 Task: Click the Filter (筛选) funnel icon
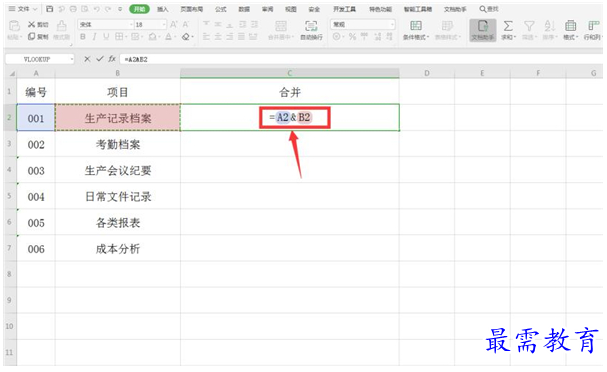click(529, 26)
